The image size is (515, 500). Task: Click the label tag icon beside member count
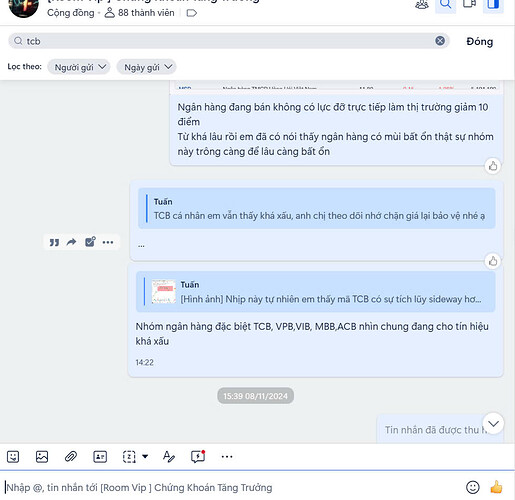click(192, 13)
